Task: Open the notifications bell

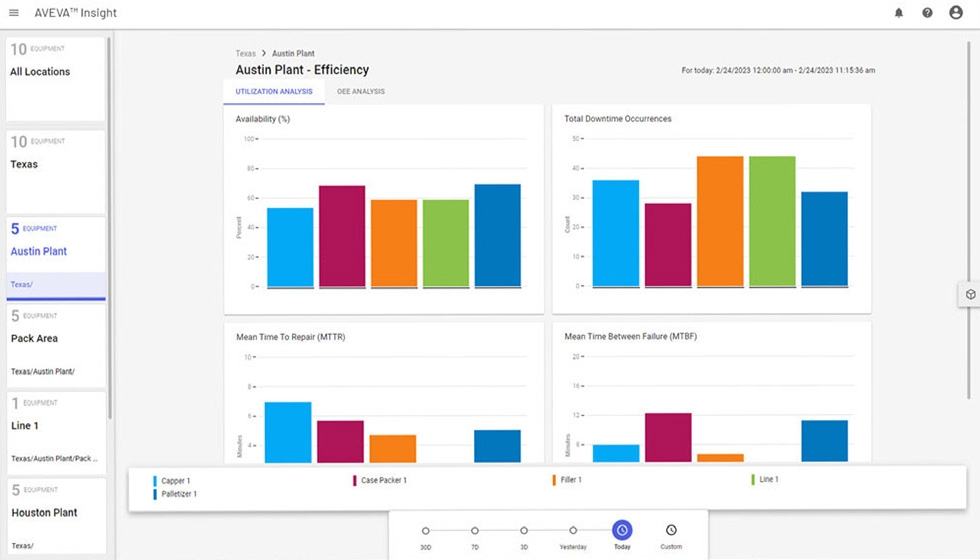Action: [898, 13]
